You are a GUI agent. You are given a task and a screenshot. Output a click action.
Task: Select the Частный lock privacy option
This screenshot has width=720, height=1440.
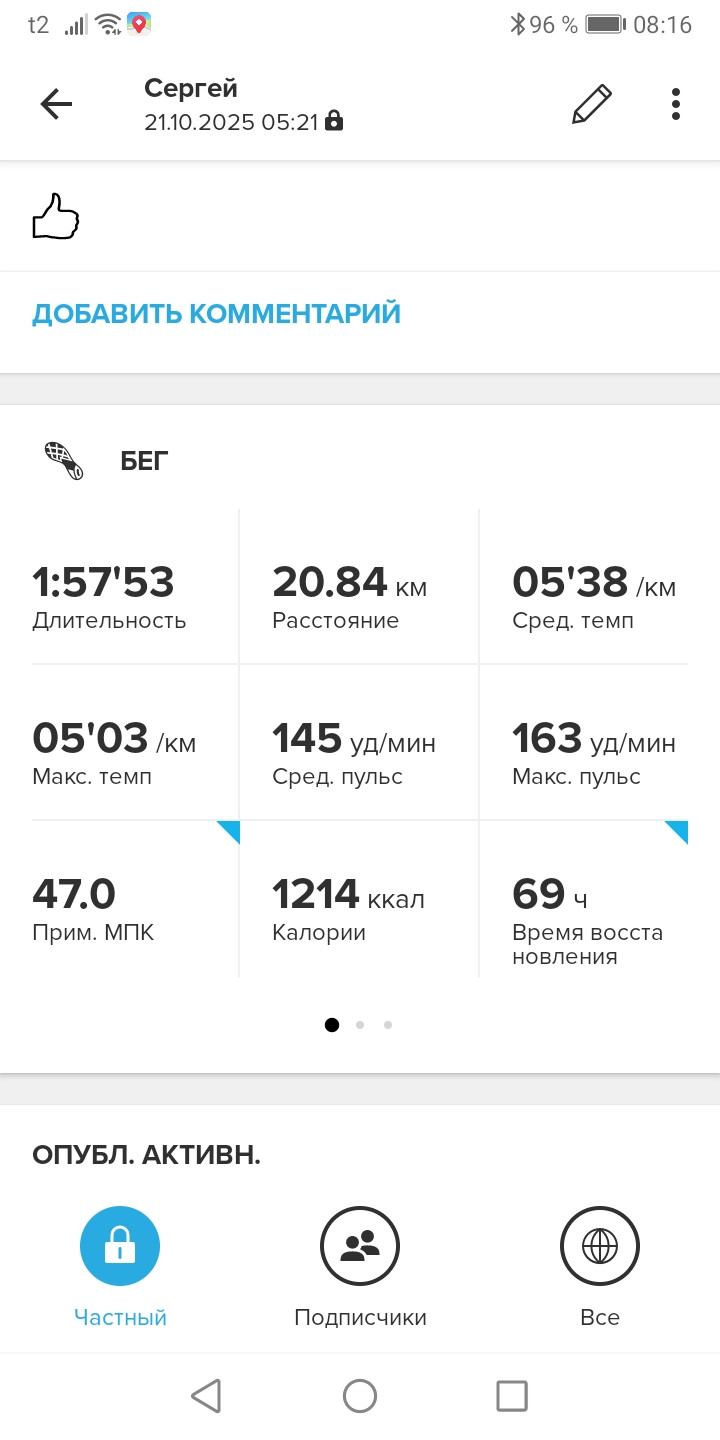[x=120, y=1246]
